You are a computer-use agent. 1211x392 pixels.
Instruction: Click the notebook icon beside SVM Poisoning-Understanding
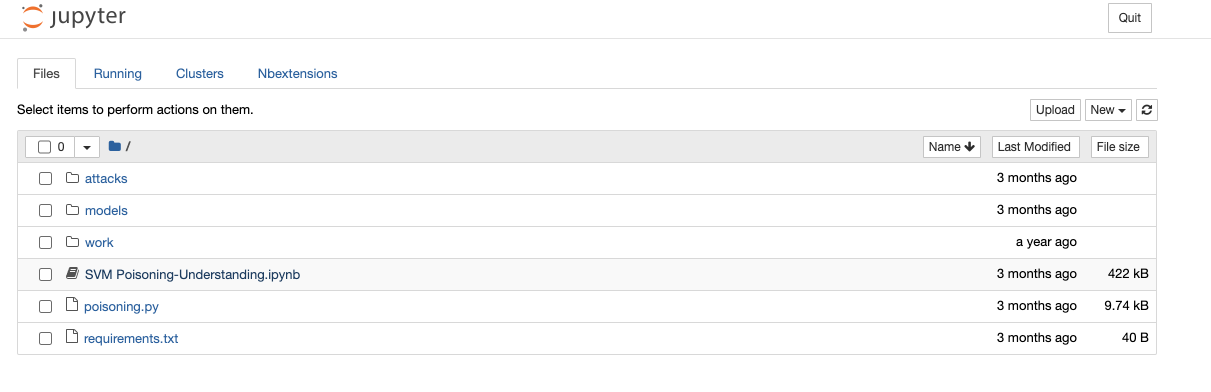point(72,274)
